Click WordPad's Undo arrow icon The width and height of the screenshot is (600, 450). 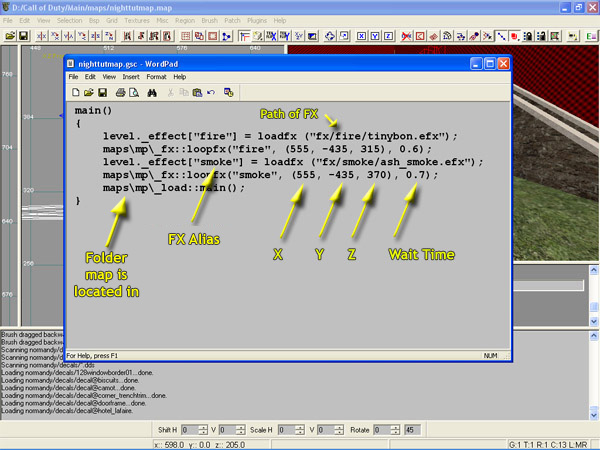[211, 93]
